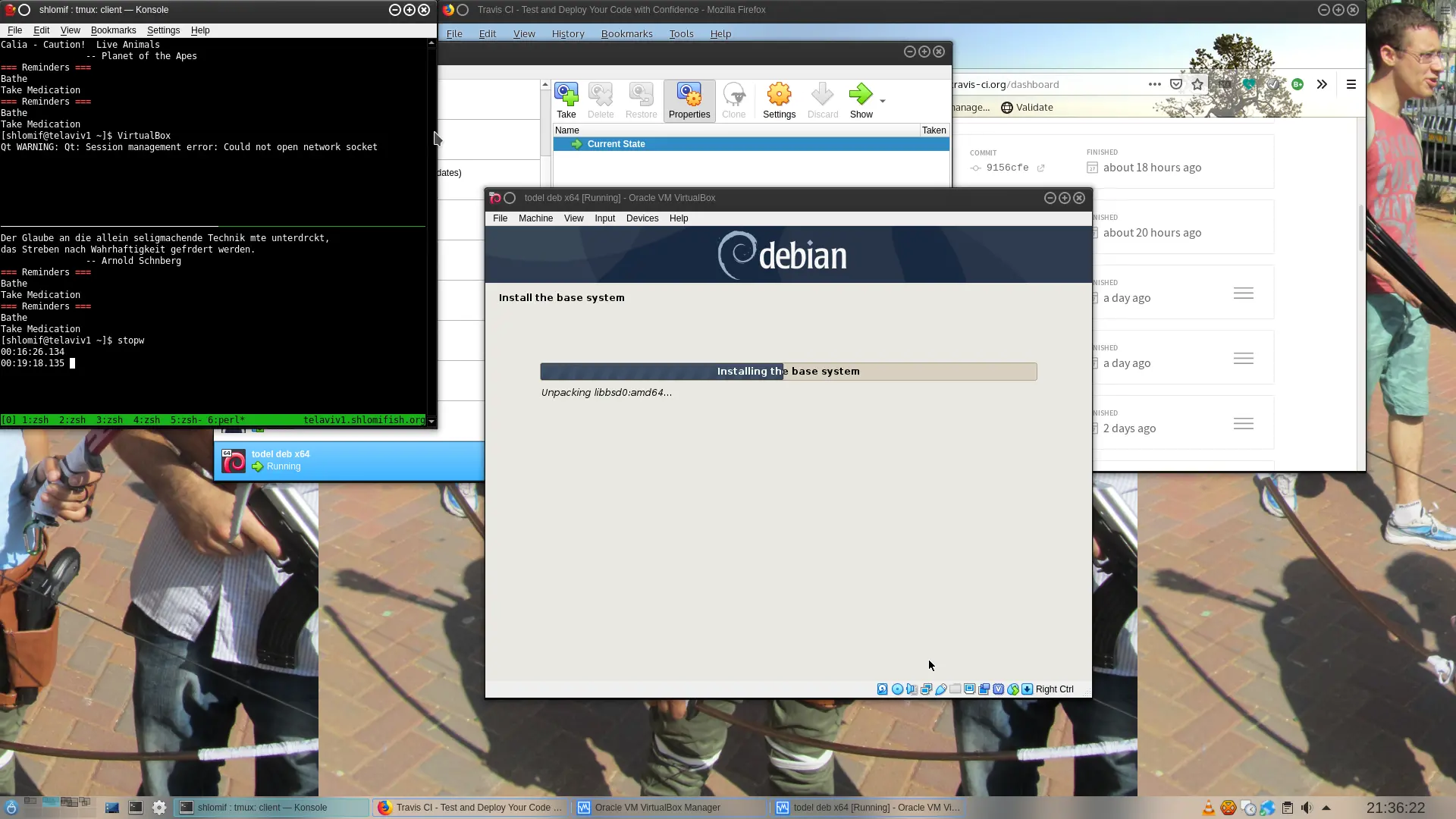1456x819 pixels.
Task: Open hamburger icon on 2 days ago row
Action: 1243,423
